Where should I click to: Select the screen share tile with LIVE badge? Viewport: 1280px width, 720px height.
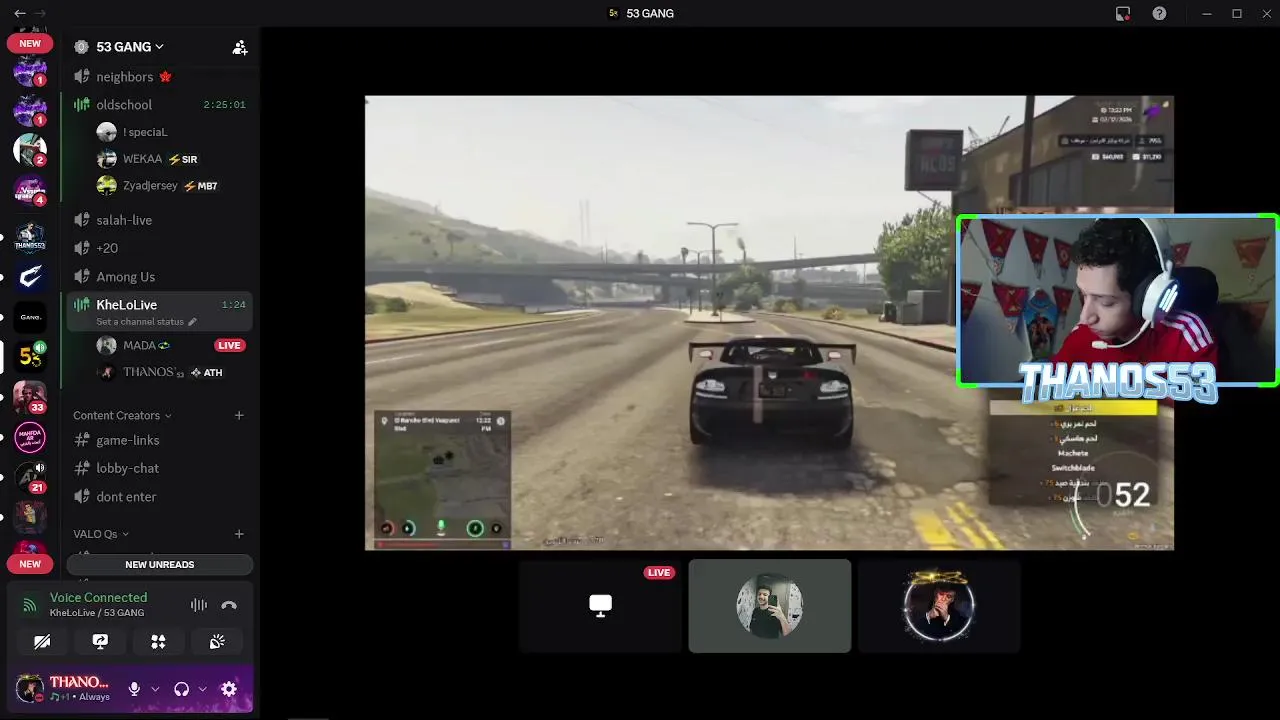[x=600, y=606]
